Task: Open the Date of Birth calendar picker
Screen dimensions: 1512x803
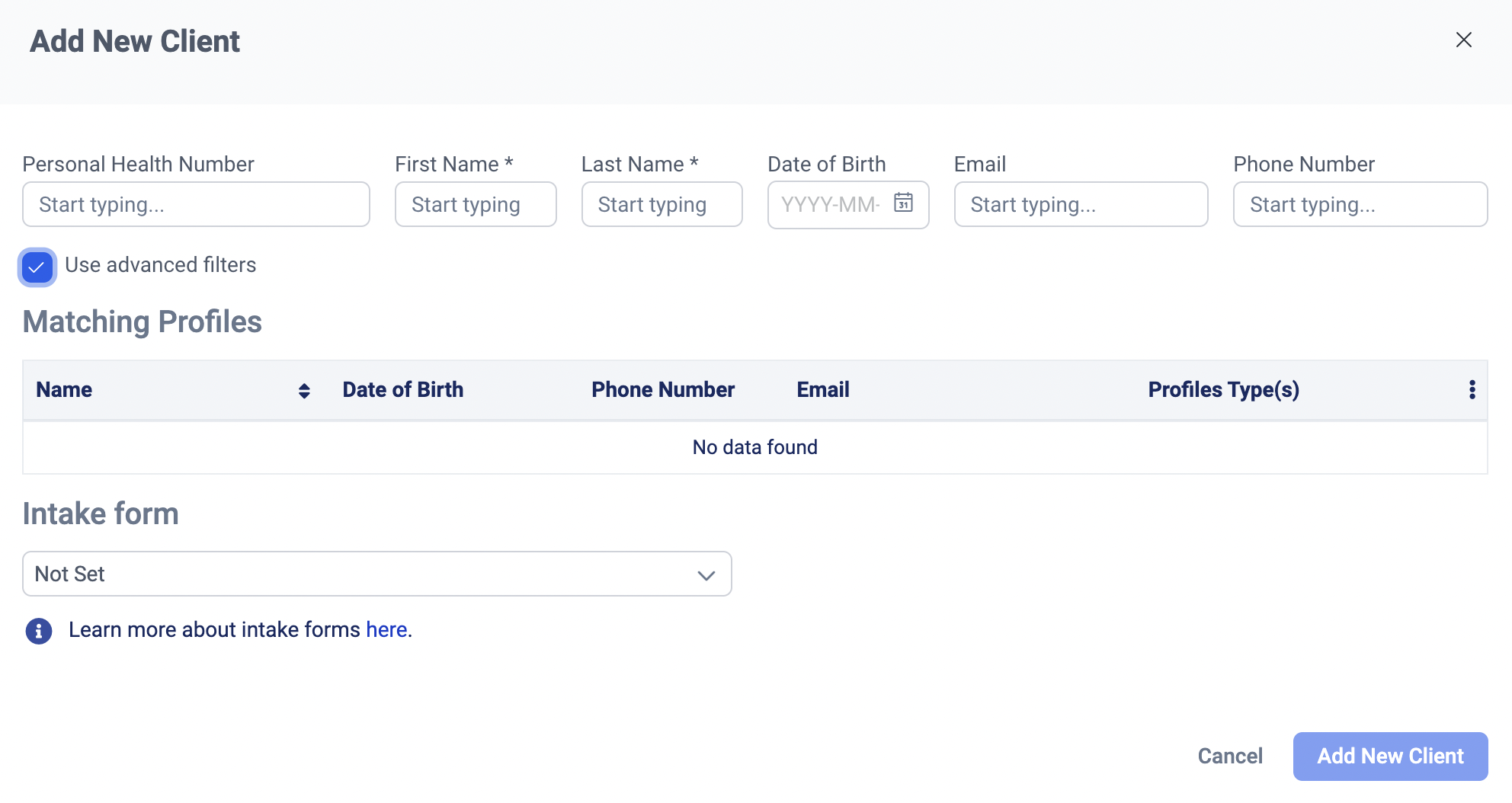Action: coord(903,203)
